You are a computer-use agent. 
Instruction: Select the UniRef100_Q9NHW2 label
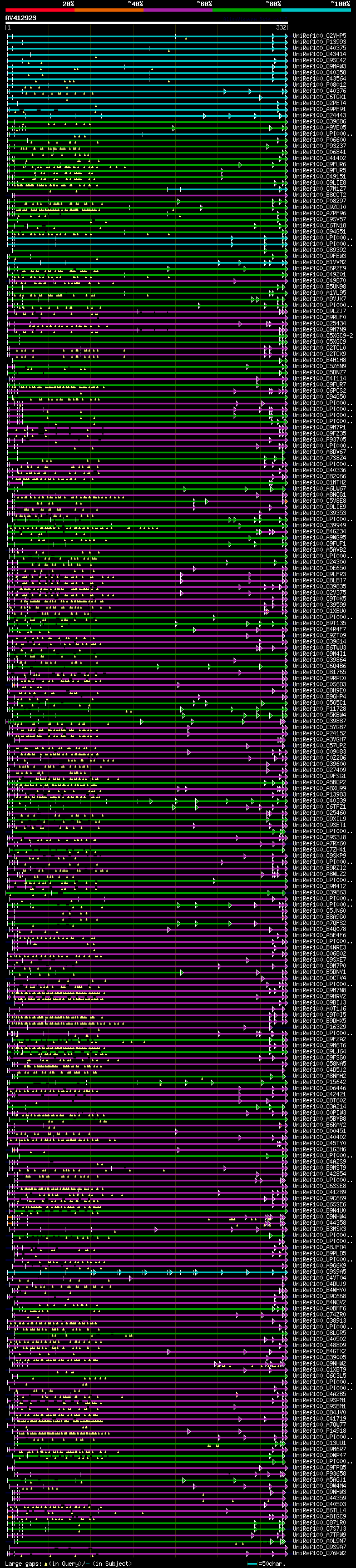coord(319,1363)
